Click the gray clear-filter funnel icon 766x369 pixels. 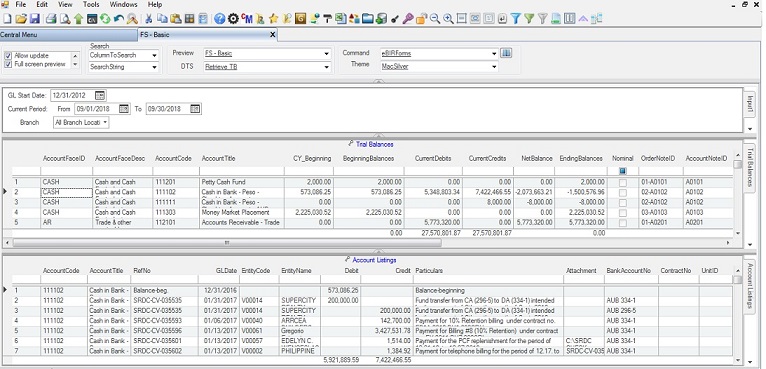pos(542,19)
